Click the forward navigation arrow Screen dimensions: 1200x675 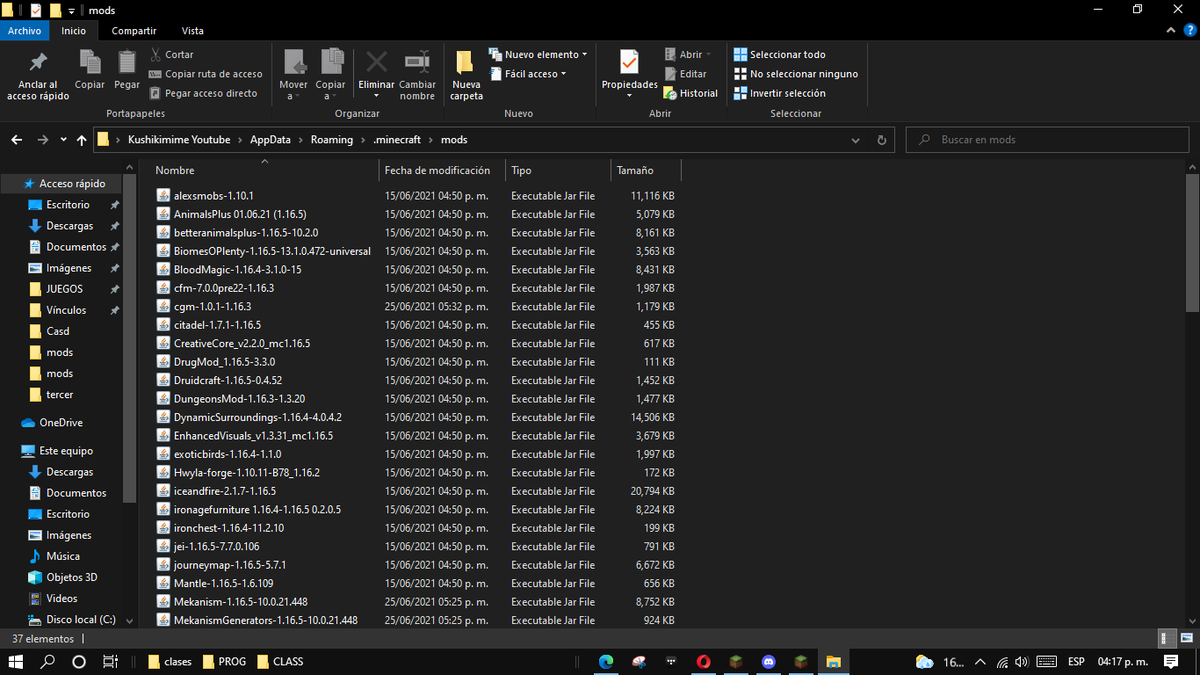[42, 140]
